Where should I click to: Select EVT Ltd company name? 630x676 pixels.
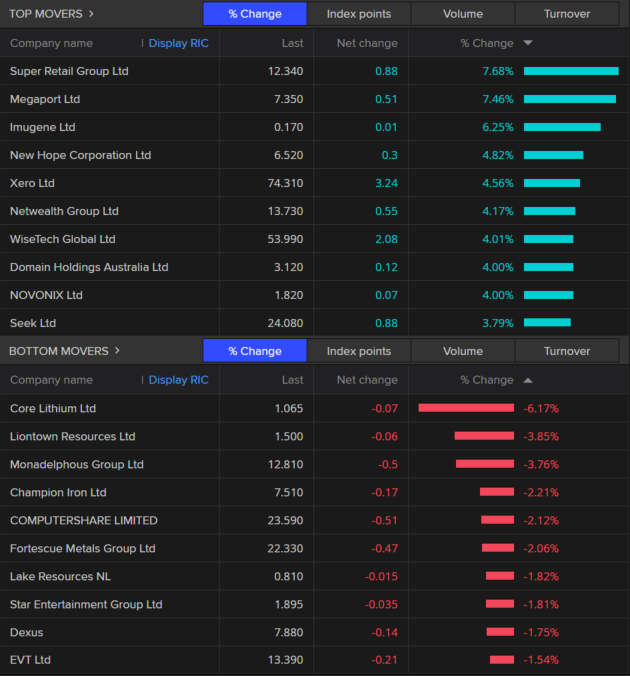coord(30,660)
